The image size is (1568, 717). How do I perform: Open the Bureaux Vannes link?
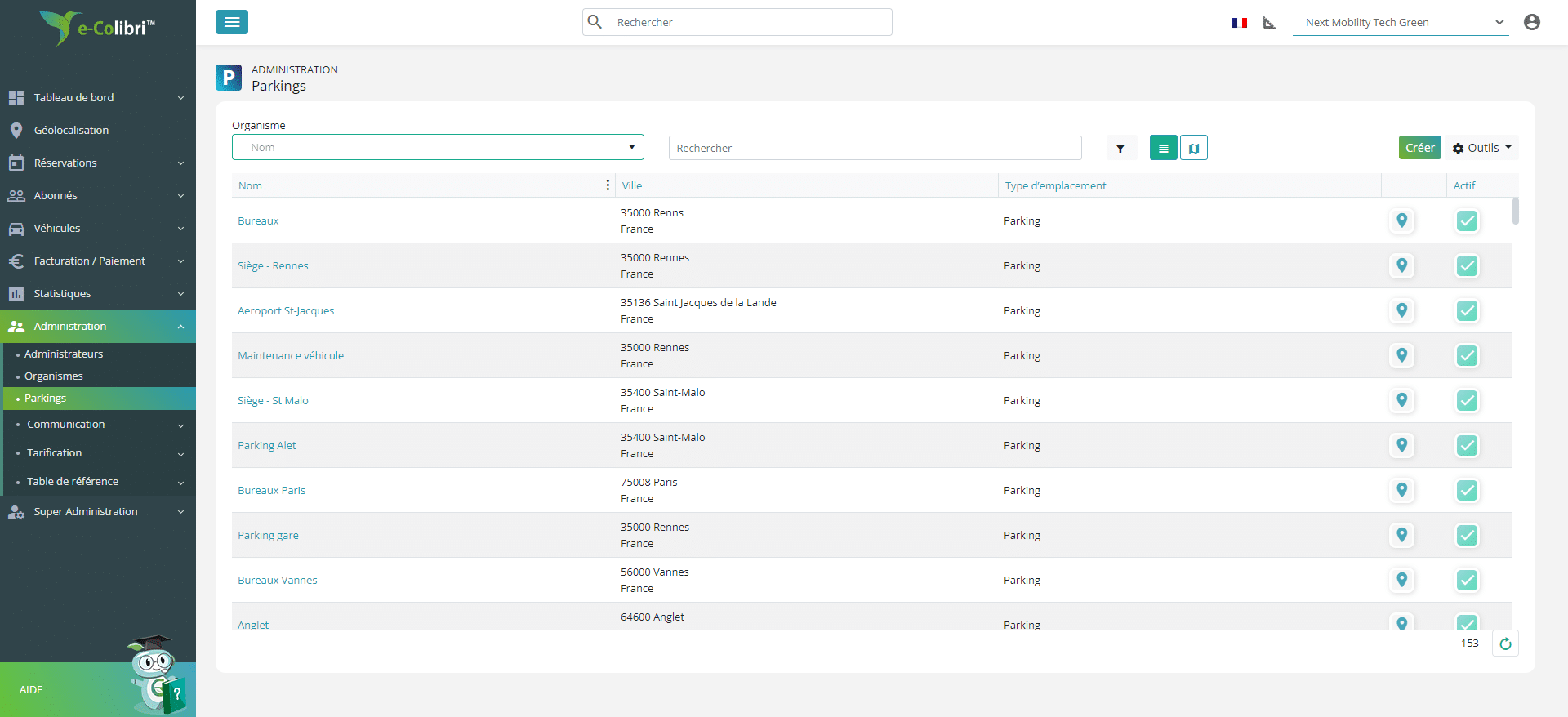coord(277,580)
